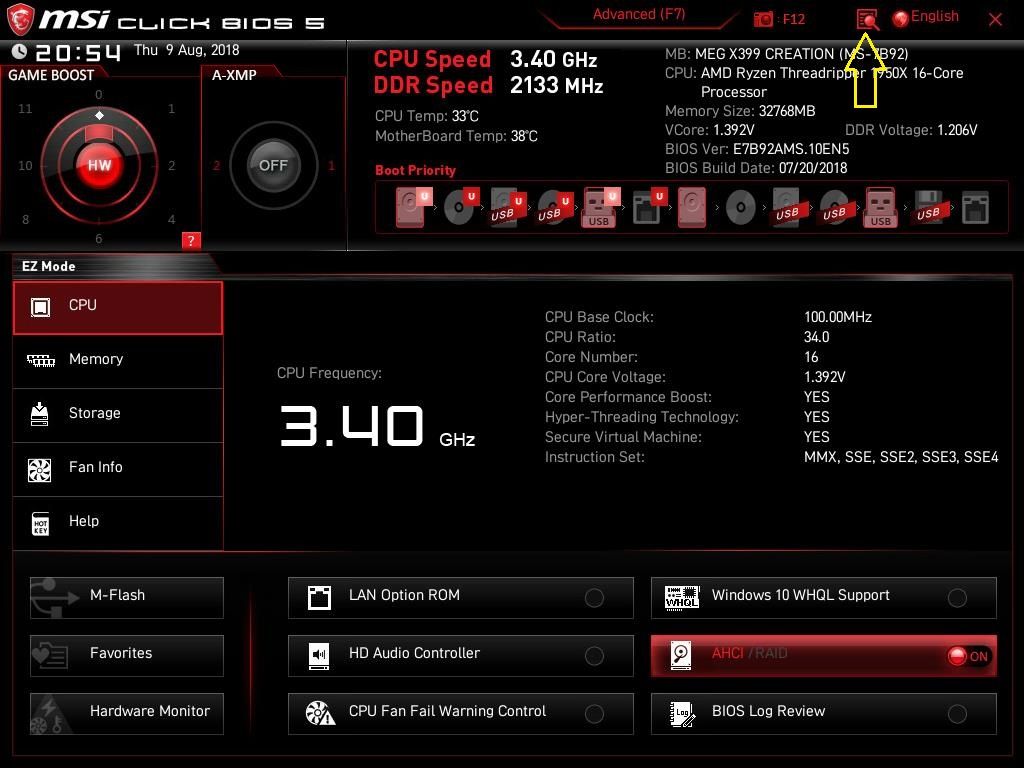Select A-XMP profile 2
The height and width of the screenshot is (768, 1024).
pyautogui.click(x=216, y=166)
